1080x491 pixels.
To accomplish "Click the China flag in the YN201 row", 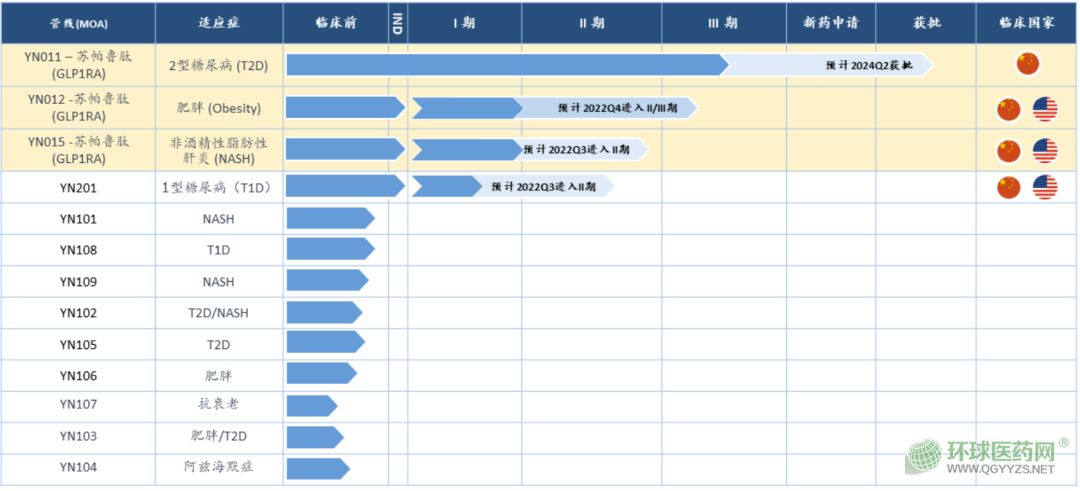I will [1009, 187].
